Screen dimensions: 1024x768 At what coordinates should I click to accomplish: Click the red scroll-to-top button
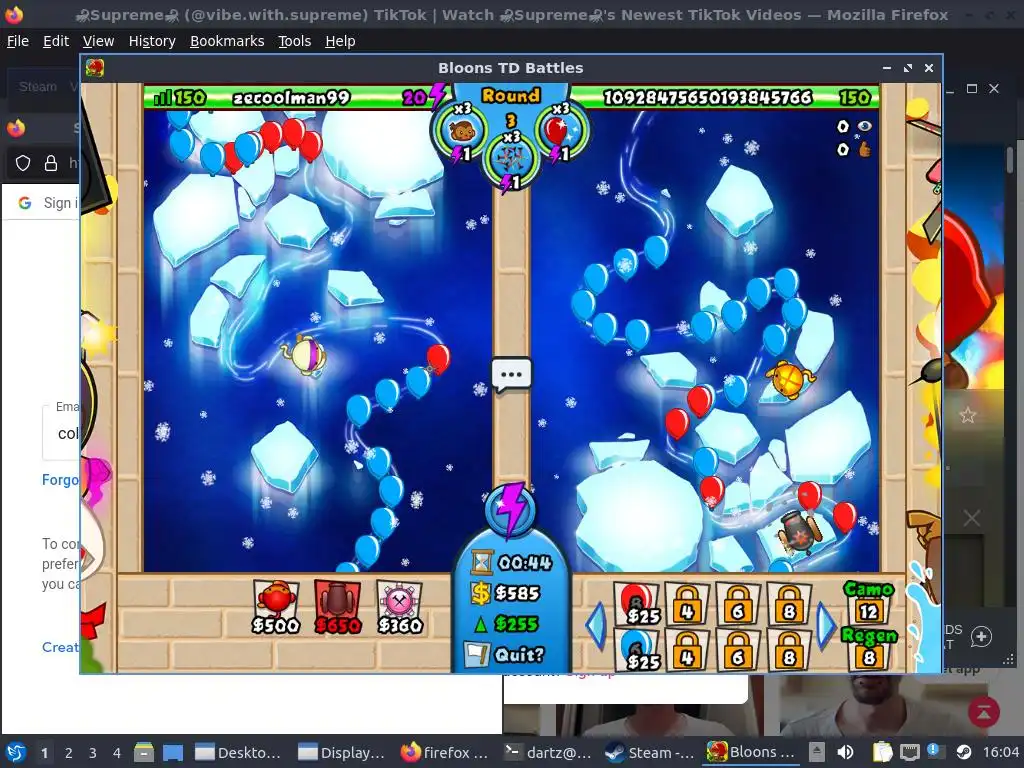point(984,712)
